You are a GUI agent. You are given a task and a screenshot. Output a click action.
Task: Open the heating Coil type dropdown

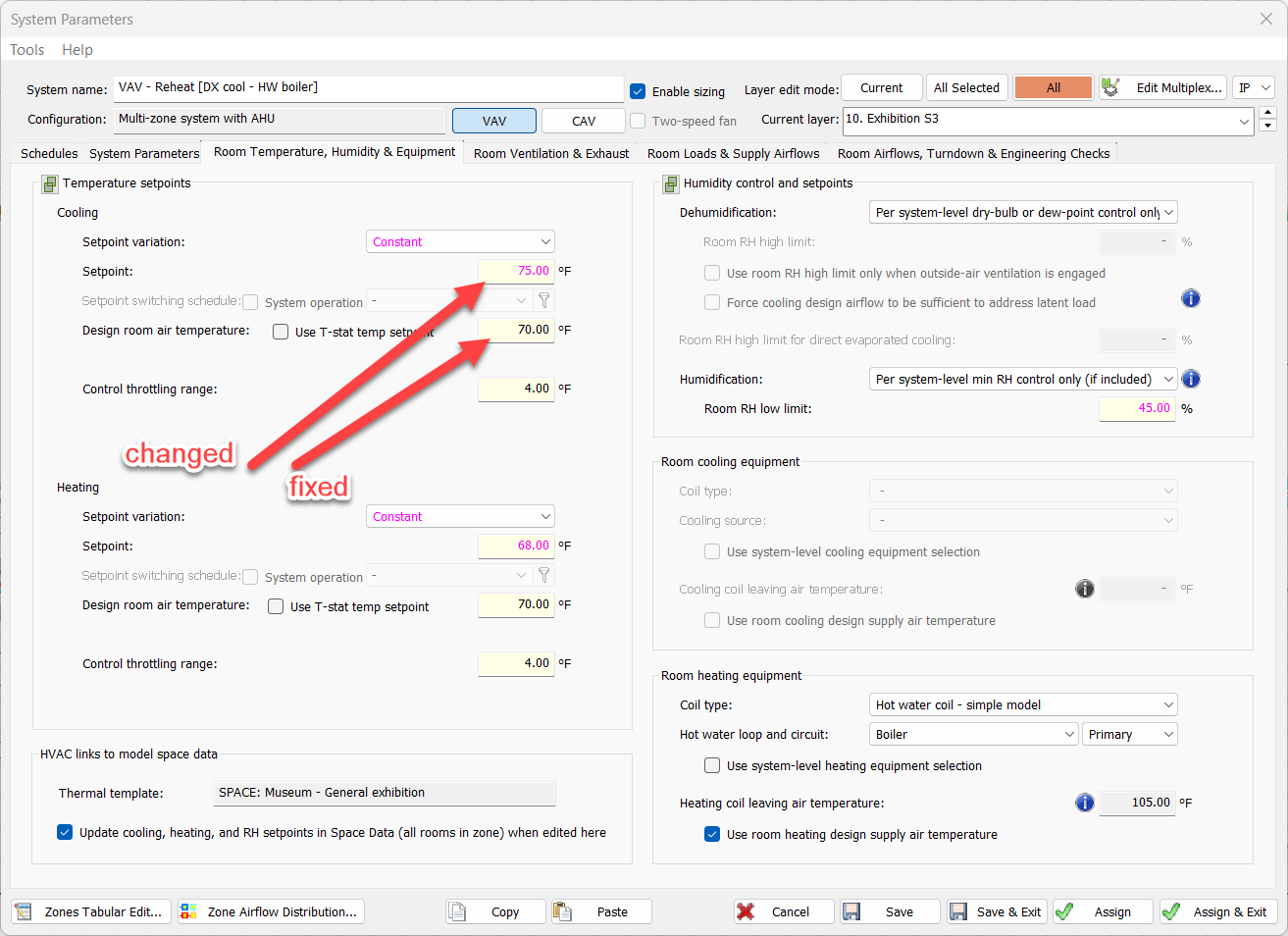1023,704
